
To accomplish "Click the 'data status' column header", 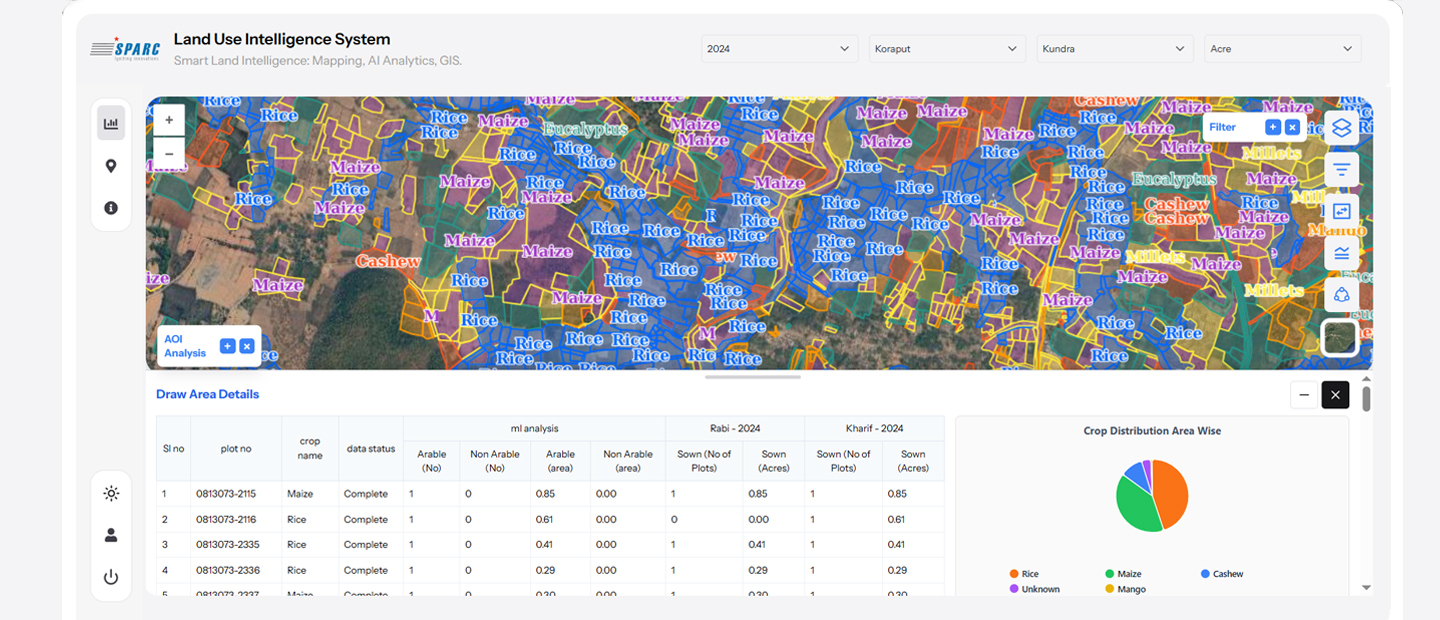I will (371, 449).
